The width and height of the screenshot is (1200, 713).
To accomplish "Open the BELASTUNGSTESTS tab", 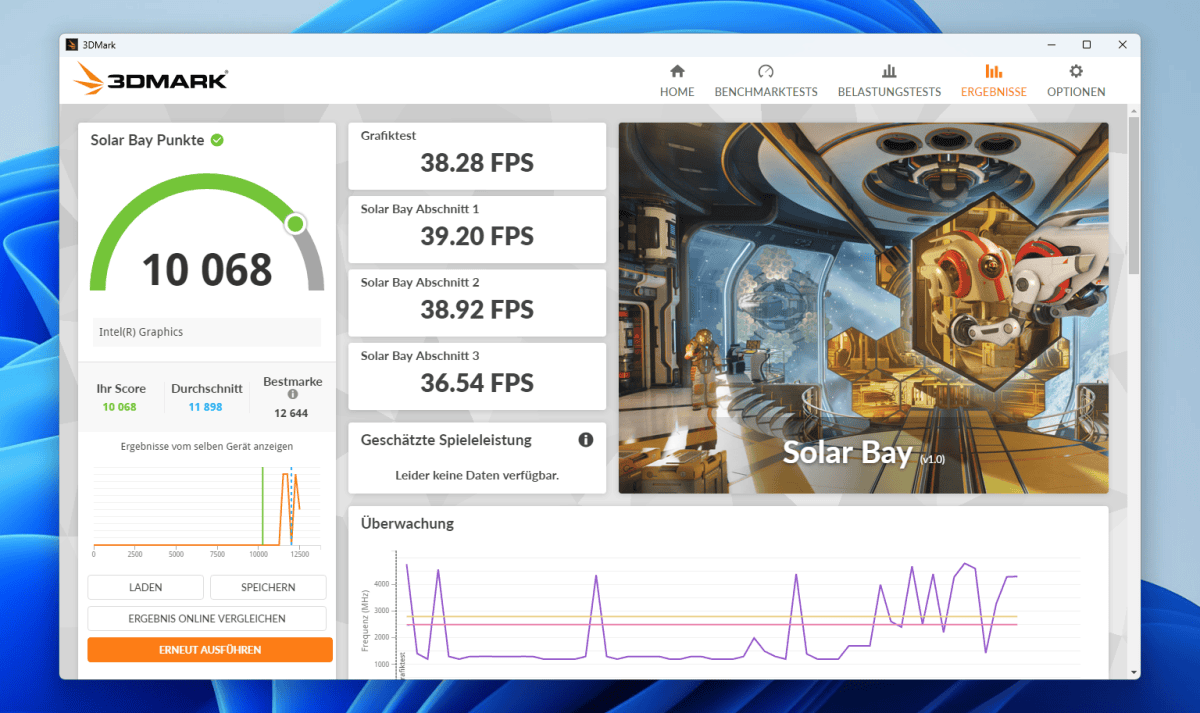I will coord(889,81).
